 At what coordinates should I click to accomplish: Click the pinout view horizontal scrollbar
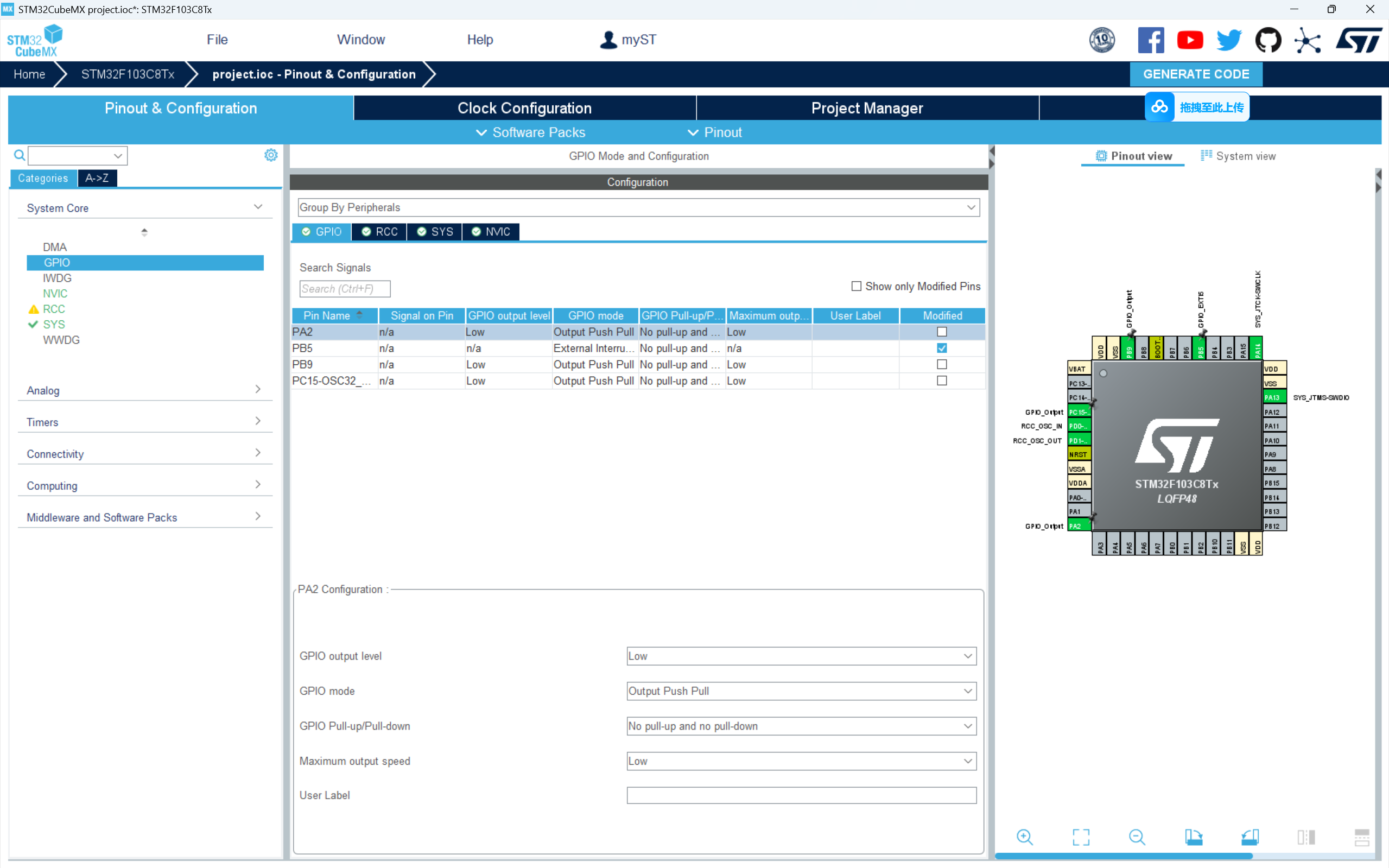pos(1123,856)
